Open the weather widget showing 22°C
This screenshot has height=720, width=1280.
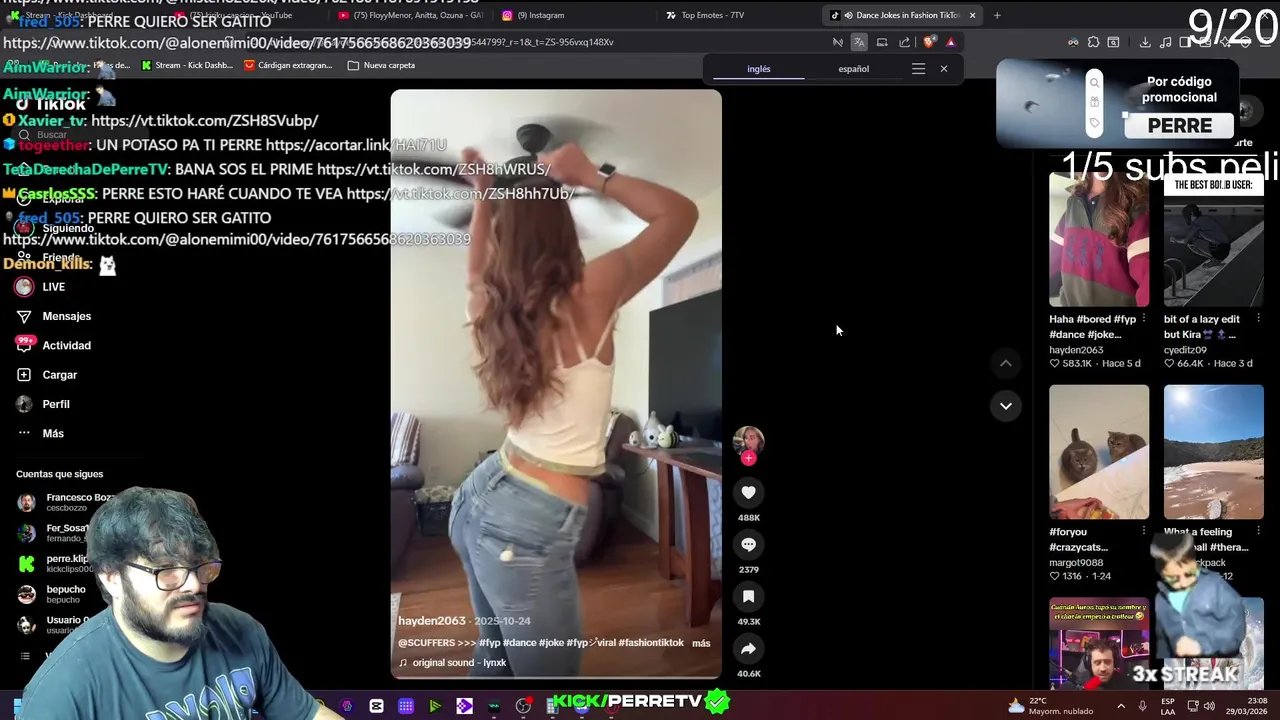pos(1051,706)
